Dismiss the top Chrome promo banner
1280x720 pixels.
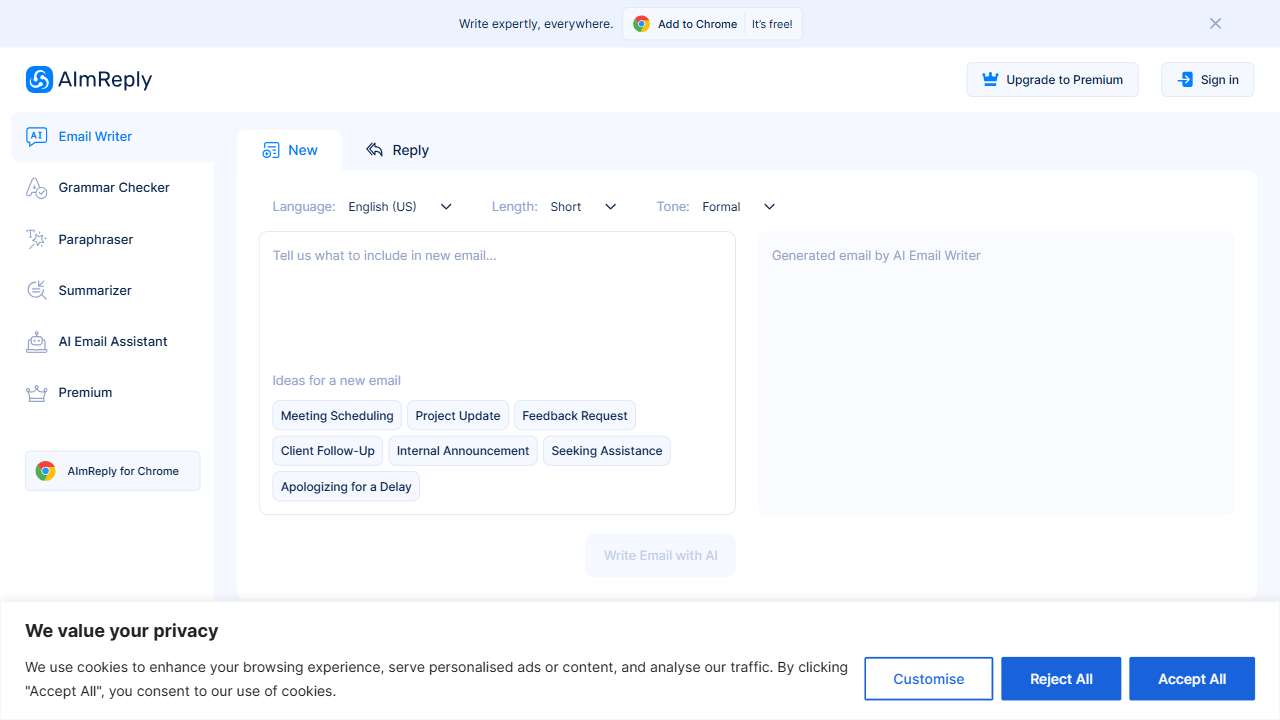[1215, 24]
